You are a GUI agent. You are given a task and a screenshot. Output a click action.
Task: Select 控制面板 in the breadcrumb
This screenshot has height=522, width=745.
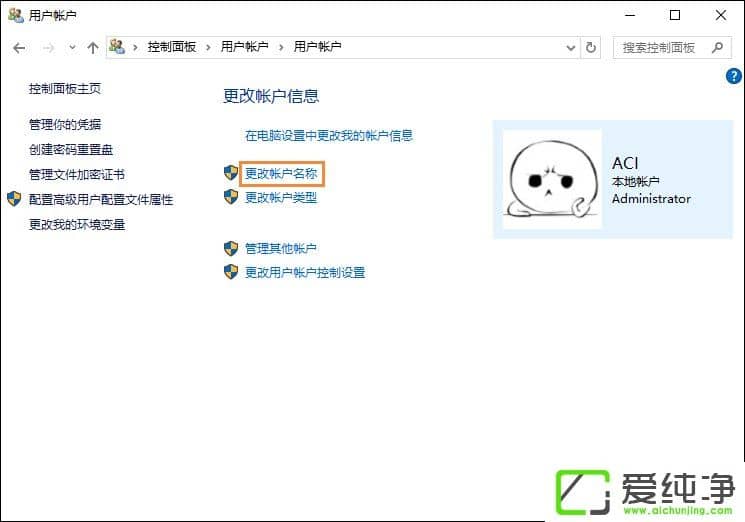(172, 47)
